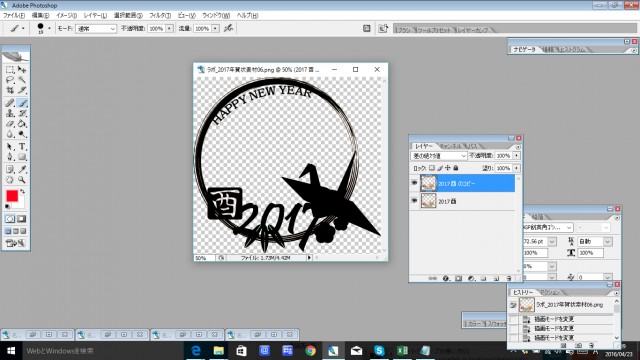Hide the 2017酉 layer
Image resolution: width=640 pixels, height=360 pixels.
(x=414, y=201)
